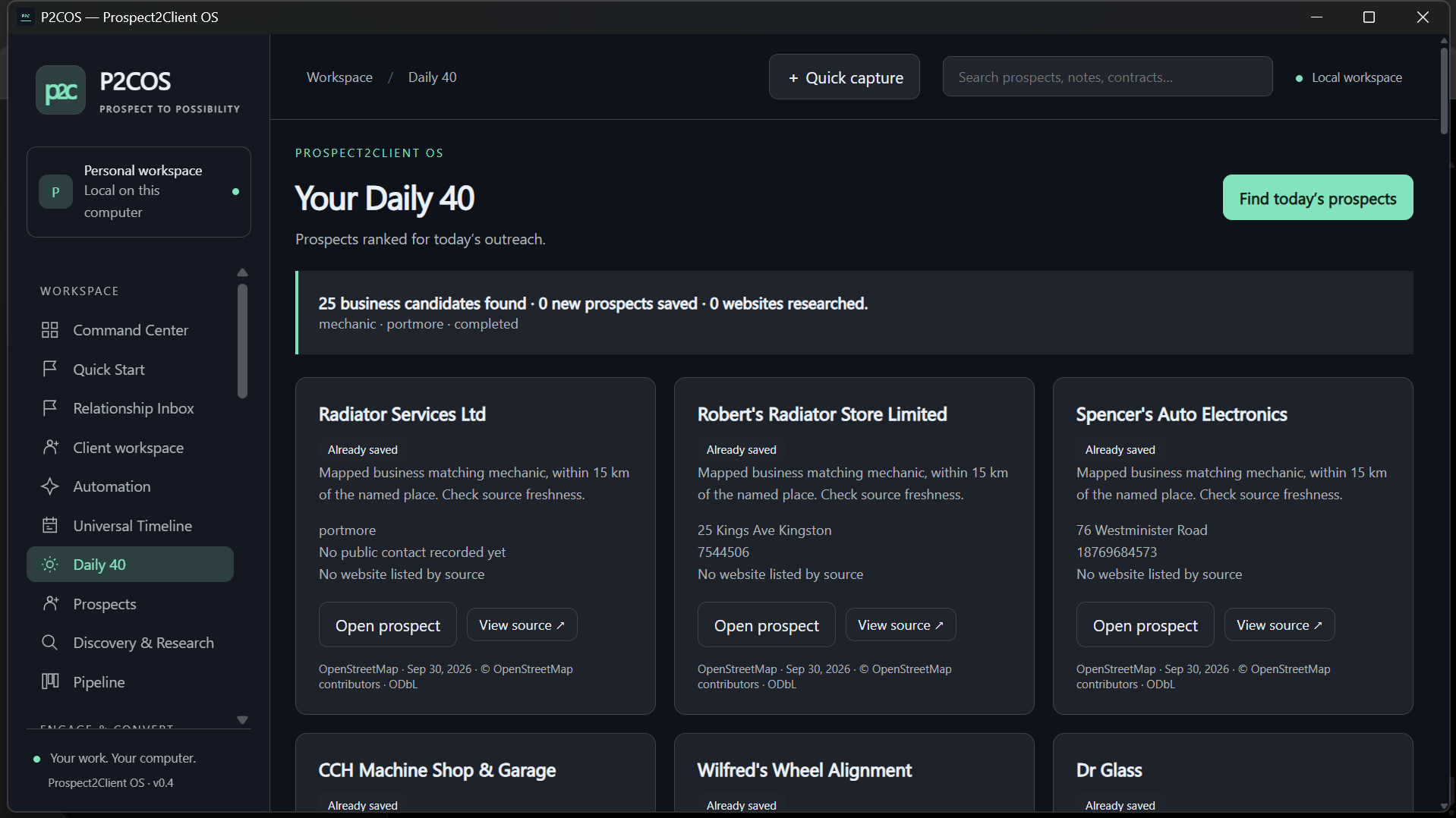This screenshot has height=818, width=1456.
Task: Select the Personal workspace card
Action: 139,192
